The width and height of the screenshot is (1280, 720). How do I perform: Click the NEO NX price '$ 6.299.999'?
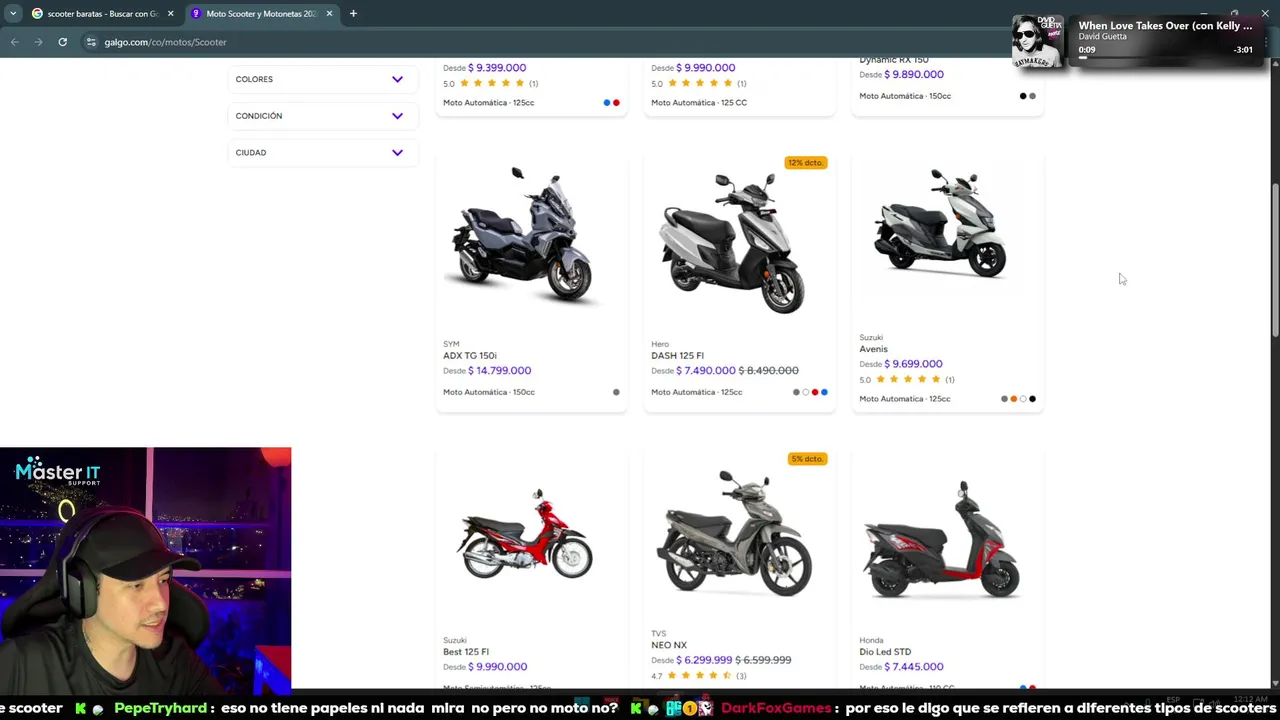pos(704,660)
